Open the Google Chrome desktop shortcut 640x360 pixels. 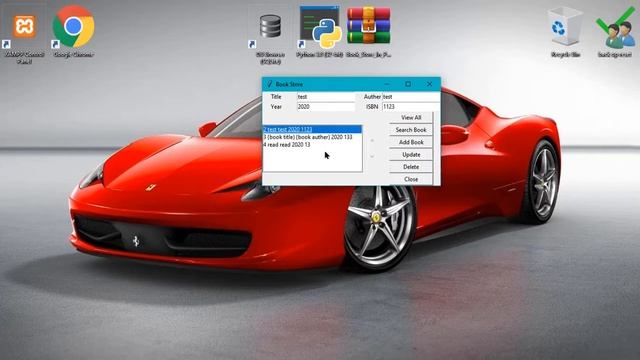click(x=73, y=31)
